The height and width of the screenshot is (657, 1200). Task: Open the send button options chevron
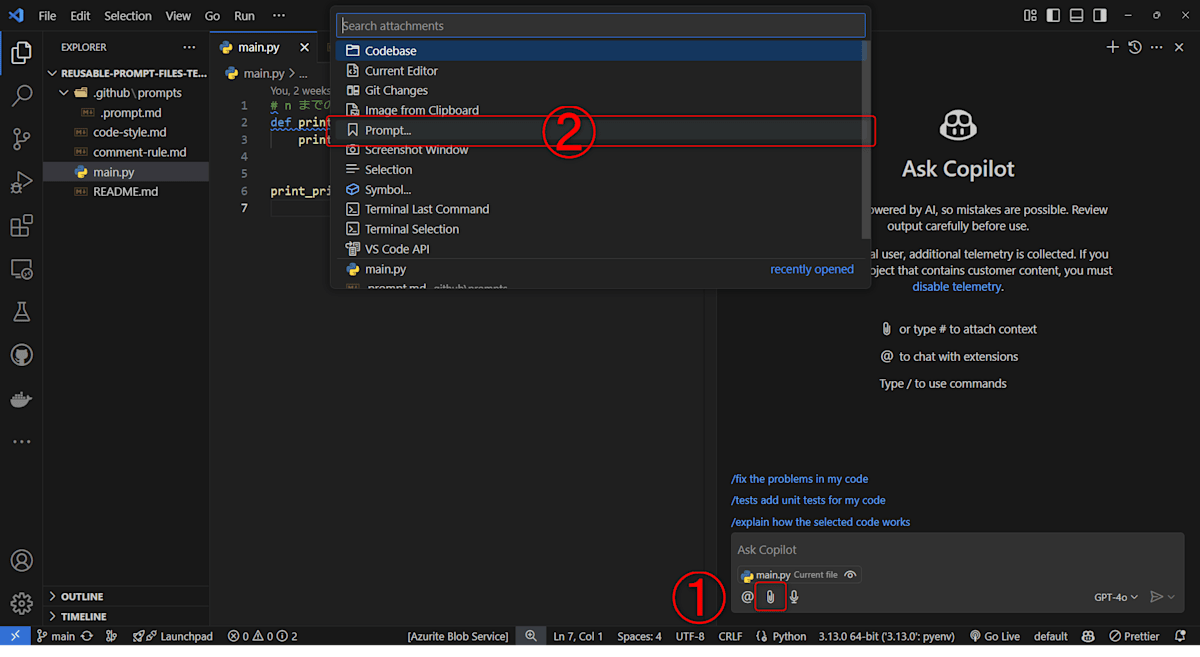1172,597
